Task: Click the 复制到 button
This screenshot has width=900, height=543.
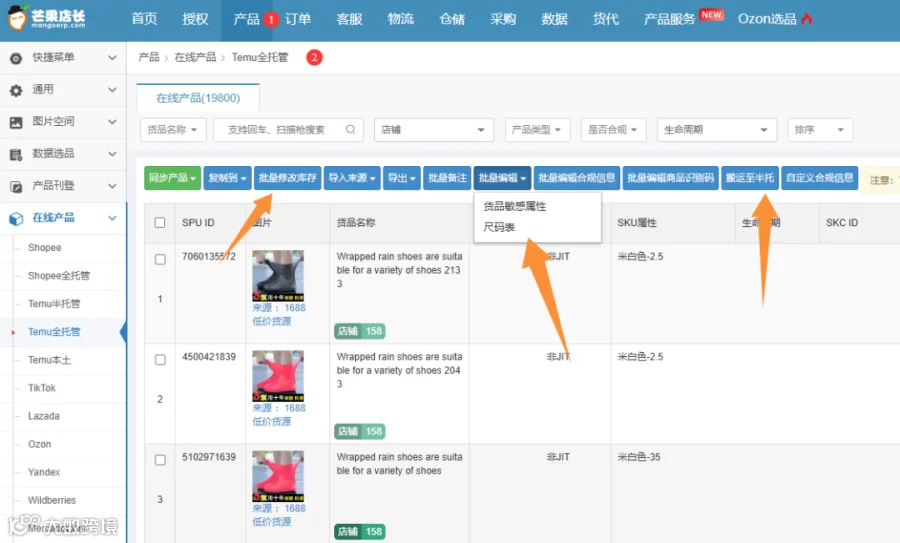Action: (227, 178)
